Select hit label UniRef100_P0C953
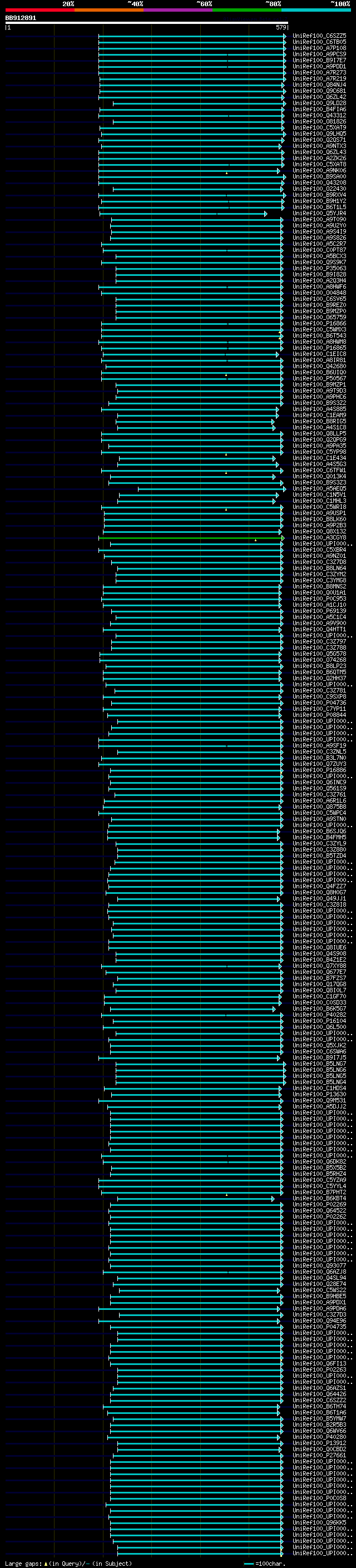The height and width of the screenshot is (1568, 356). pyautogui.click(x=319, y=598)
